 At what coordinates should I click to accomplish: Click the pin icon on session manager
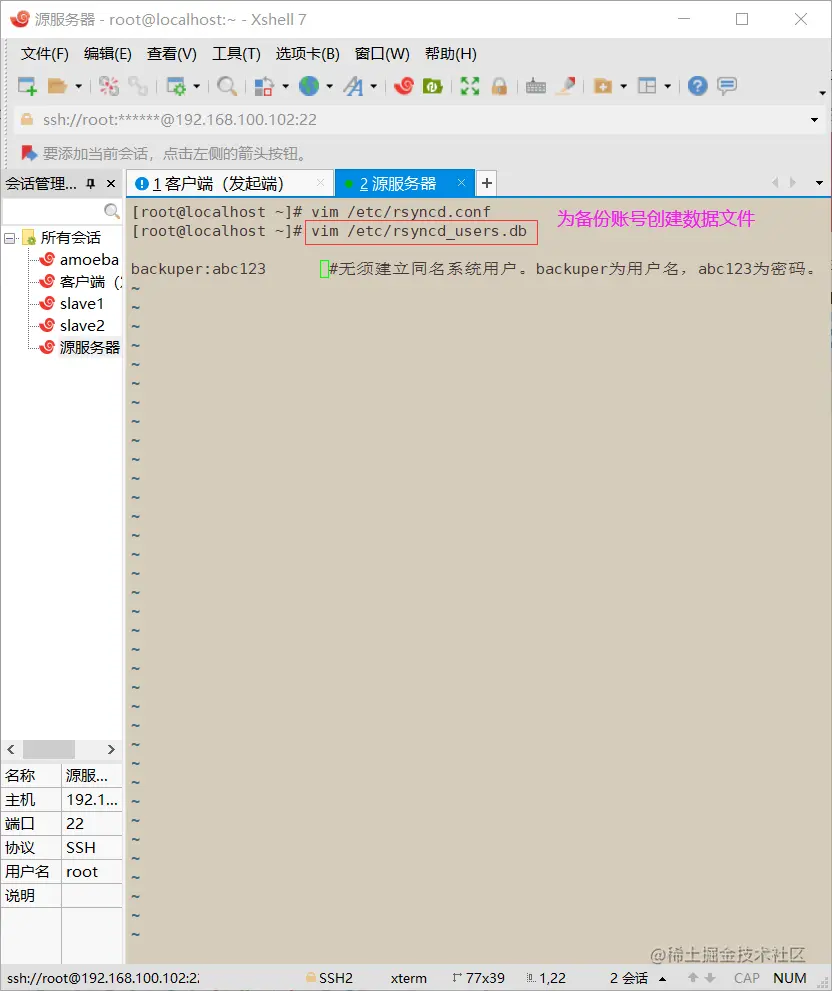90,183
